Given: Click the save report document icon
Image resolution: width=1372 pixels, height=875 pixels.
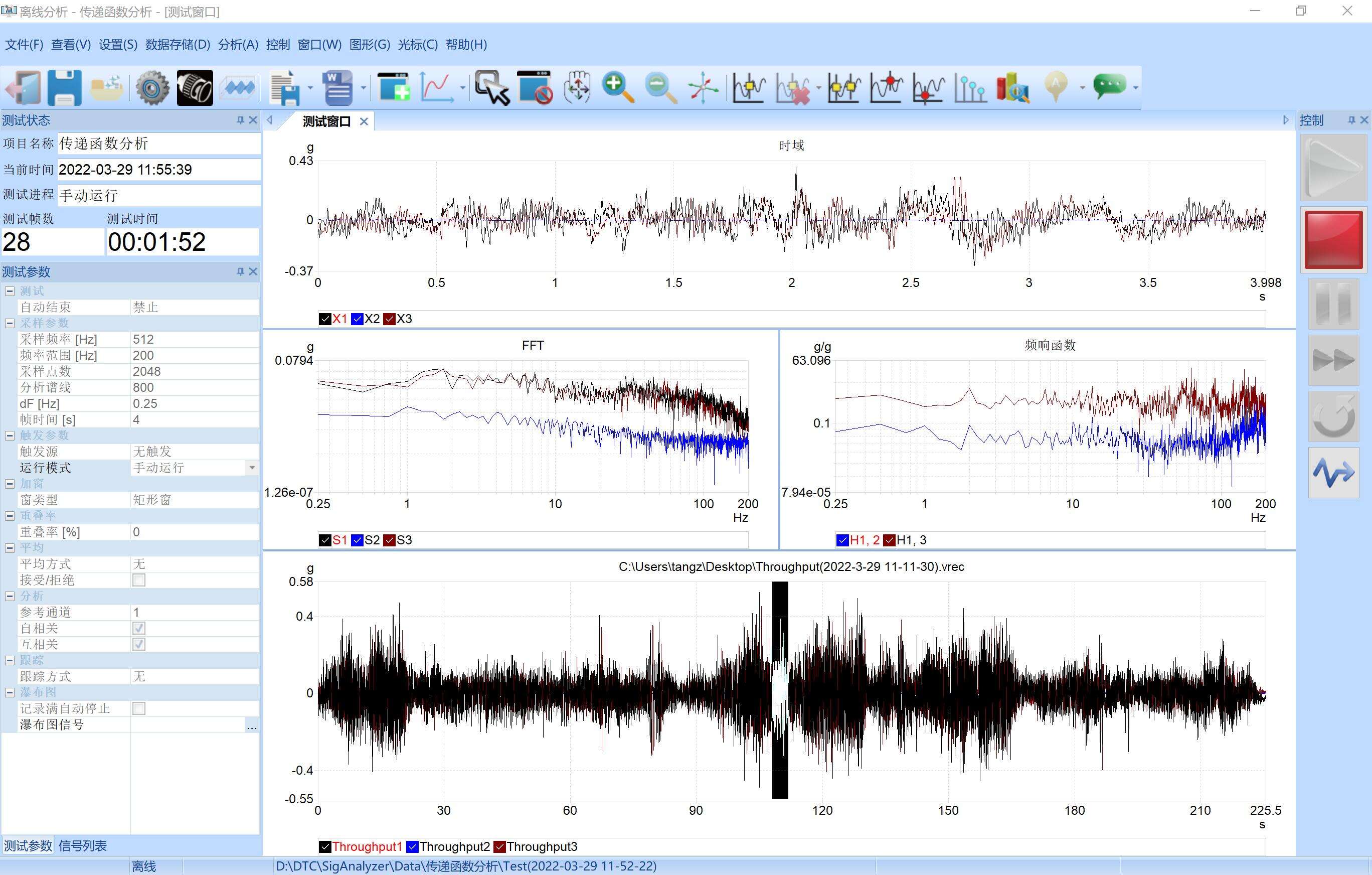Looking at the screenshot, I should pos(285,87).
